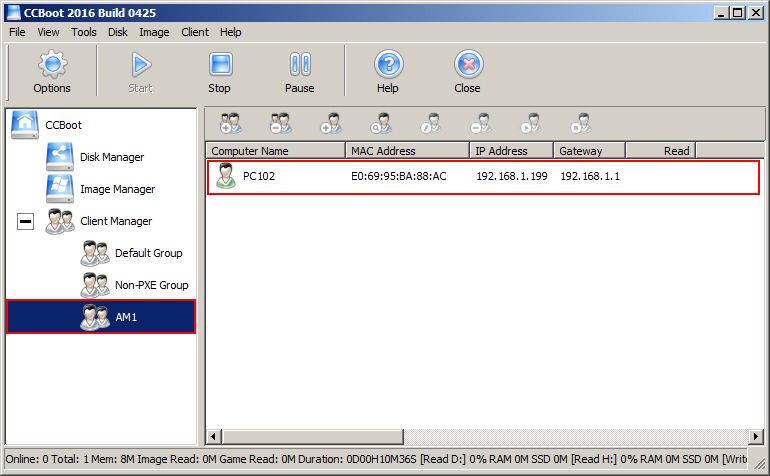Open the Help menu
Screen dimensions: 770x476
tap(230, 32)
